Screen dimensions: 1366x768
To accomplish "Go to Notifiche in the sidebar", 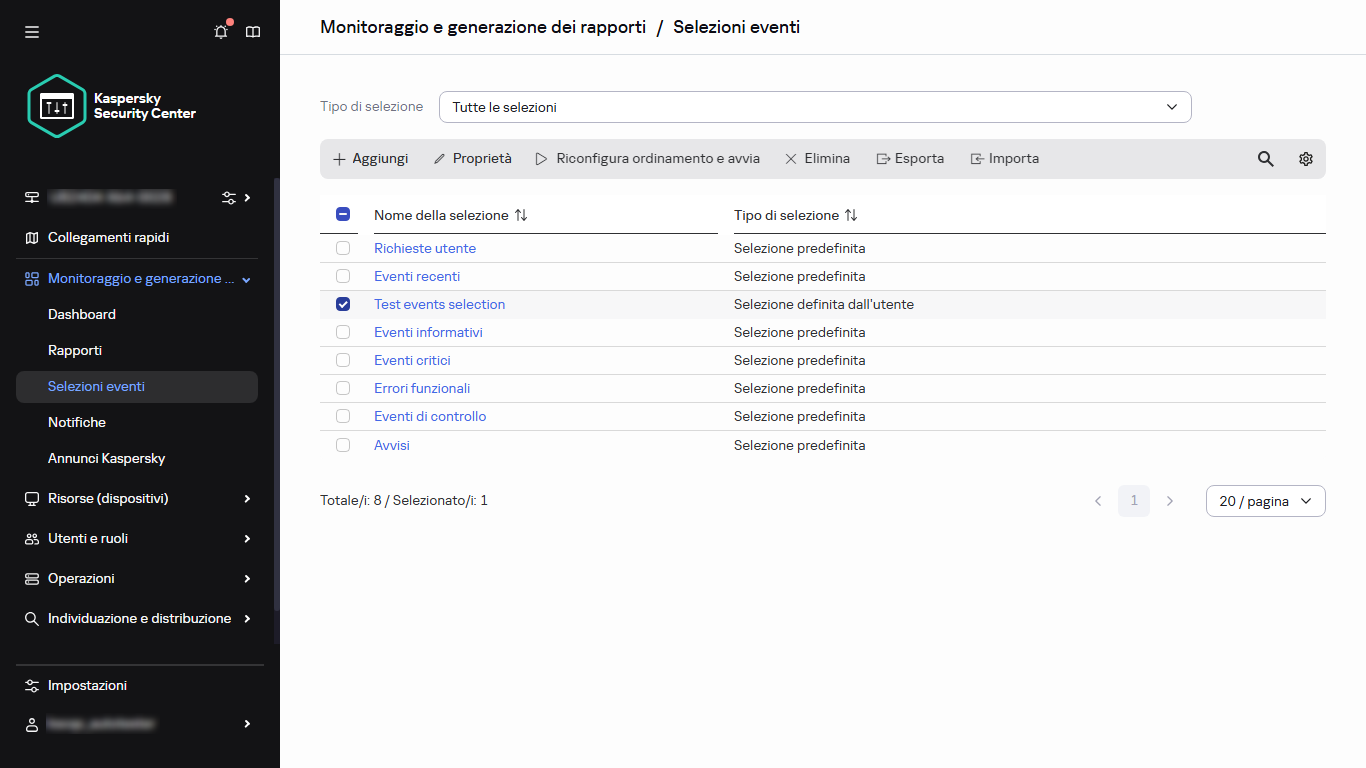I will tap(77, 422).
